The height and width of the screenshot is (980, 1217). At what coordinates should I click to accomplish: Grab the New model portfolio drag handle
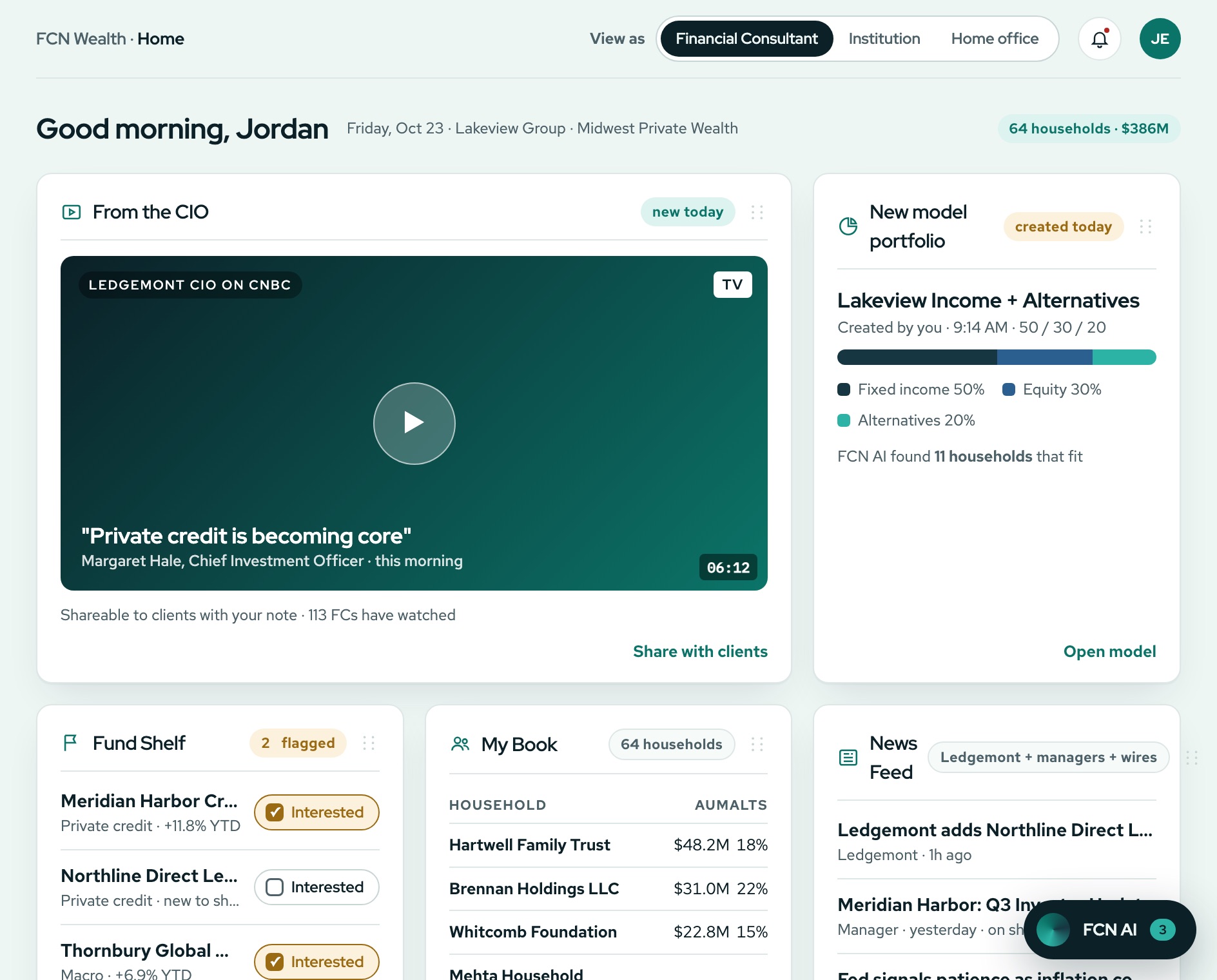[1145, 226]
